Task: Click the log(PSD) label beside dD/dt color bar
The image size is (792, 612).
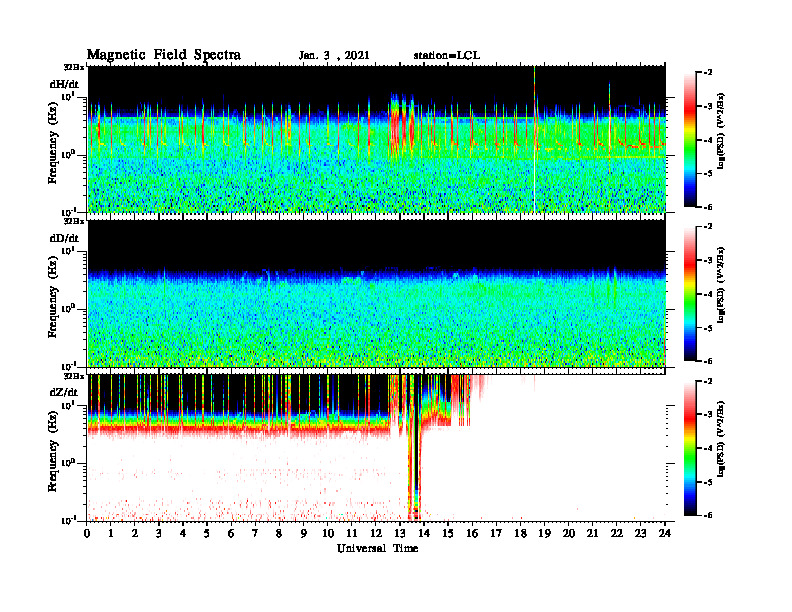Action: point(721,285)
